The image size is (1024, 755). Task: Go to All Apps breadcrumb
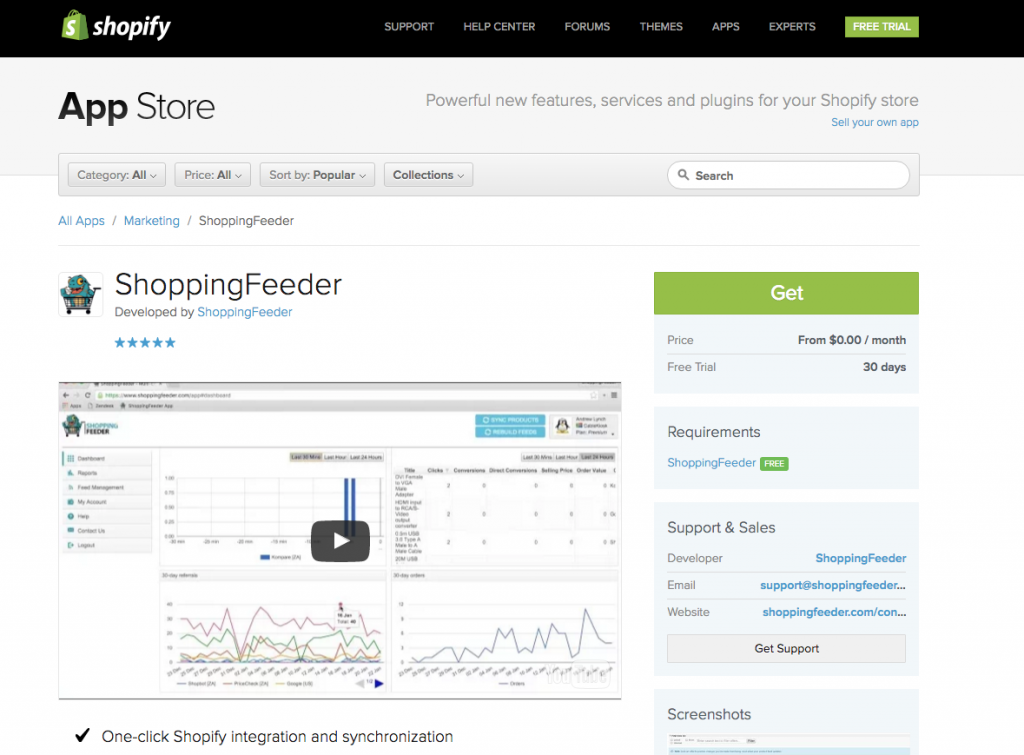[x=81, y=221]
